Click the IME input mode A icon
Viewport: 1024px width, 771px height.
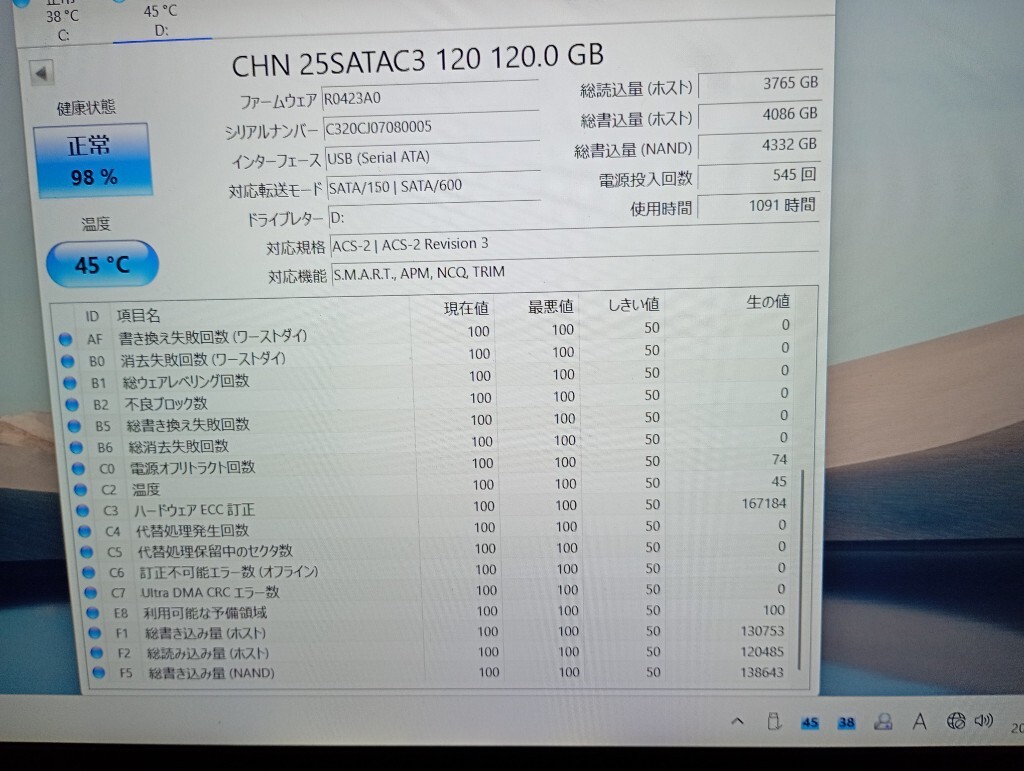(x=920, y=721)
